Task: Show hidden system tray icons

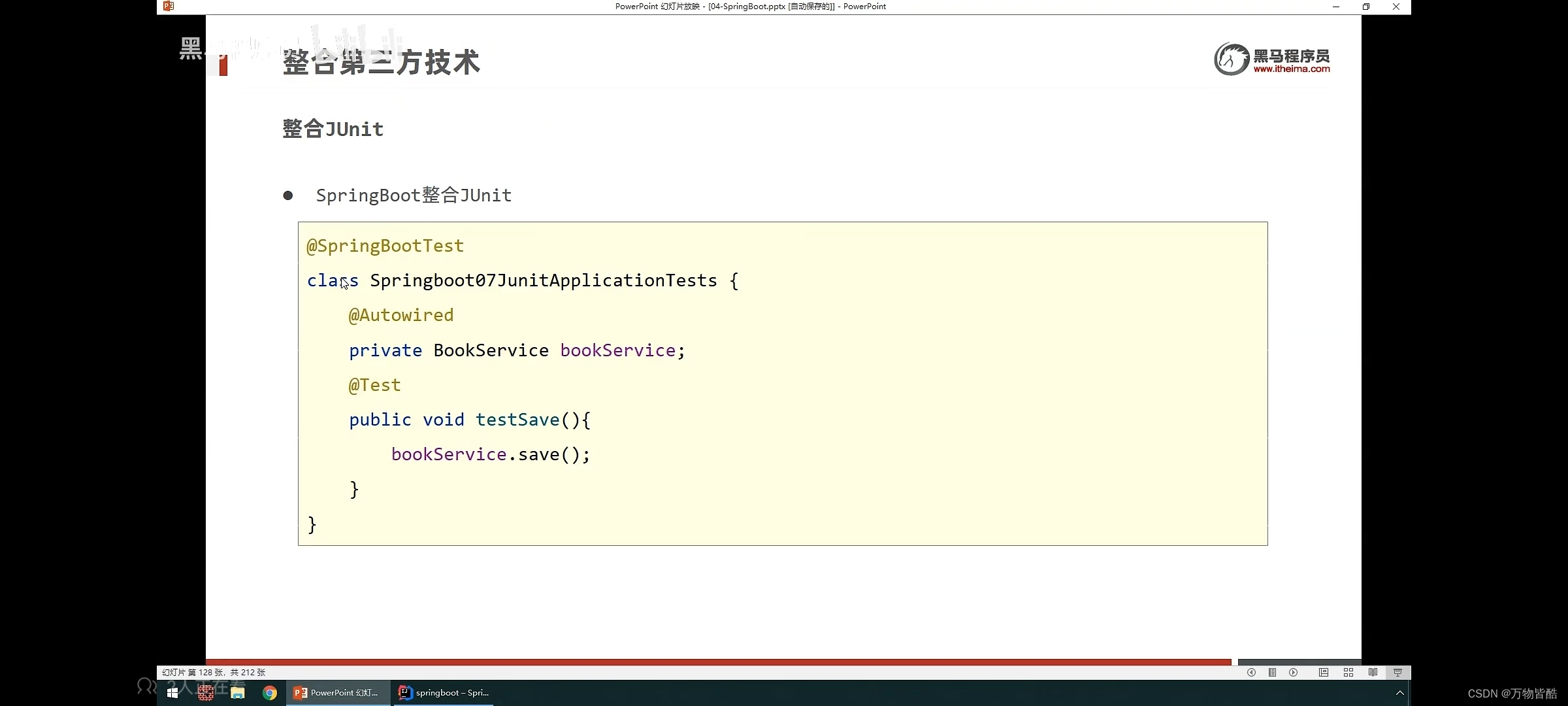Action: [1399, 693]
